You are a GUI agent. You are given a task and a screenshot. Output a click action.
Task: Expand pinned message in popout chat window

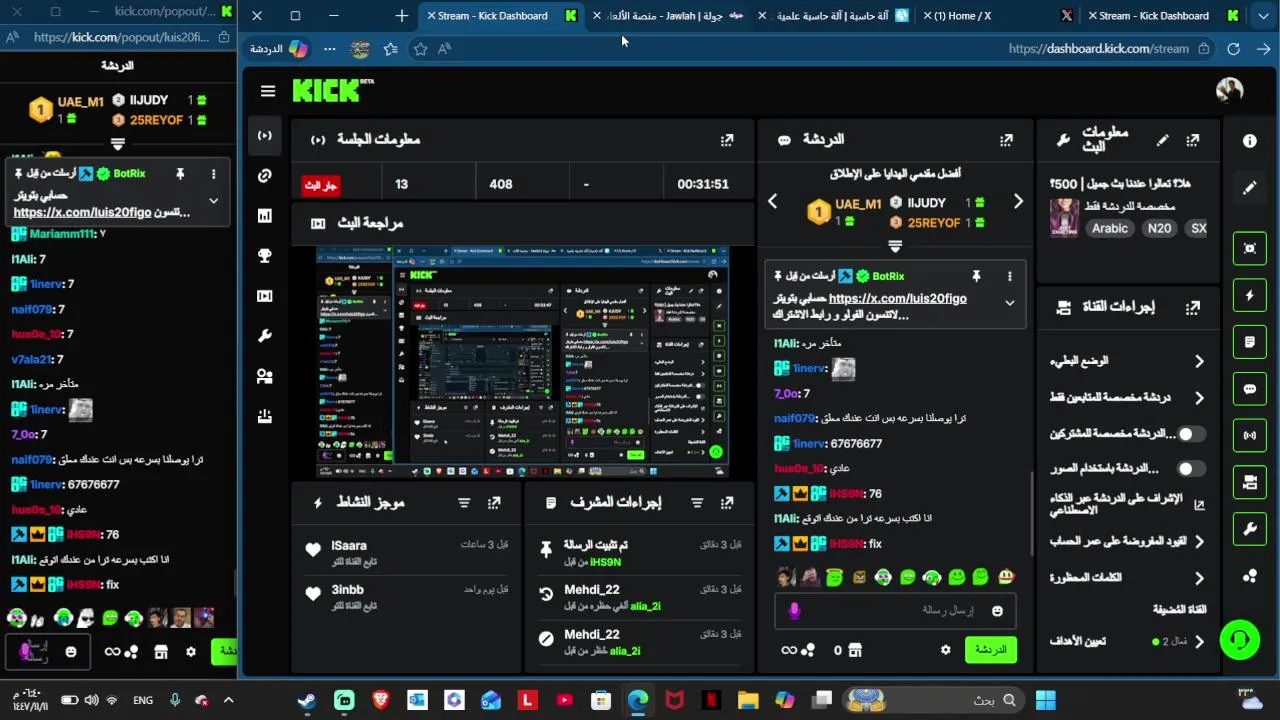[213, 200]
